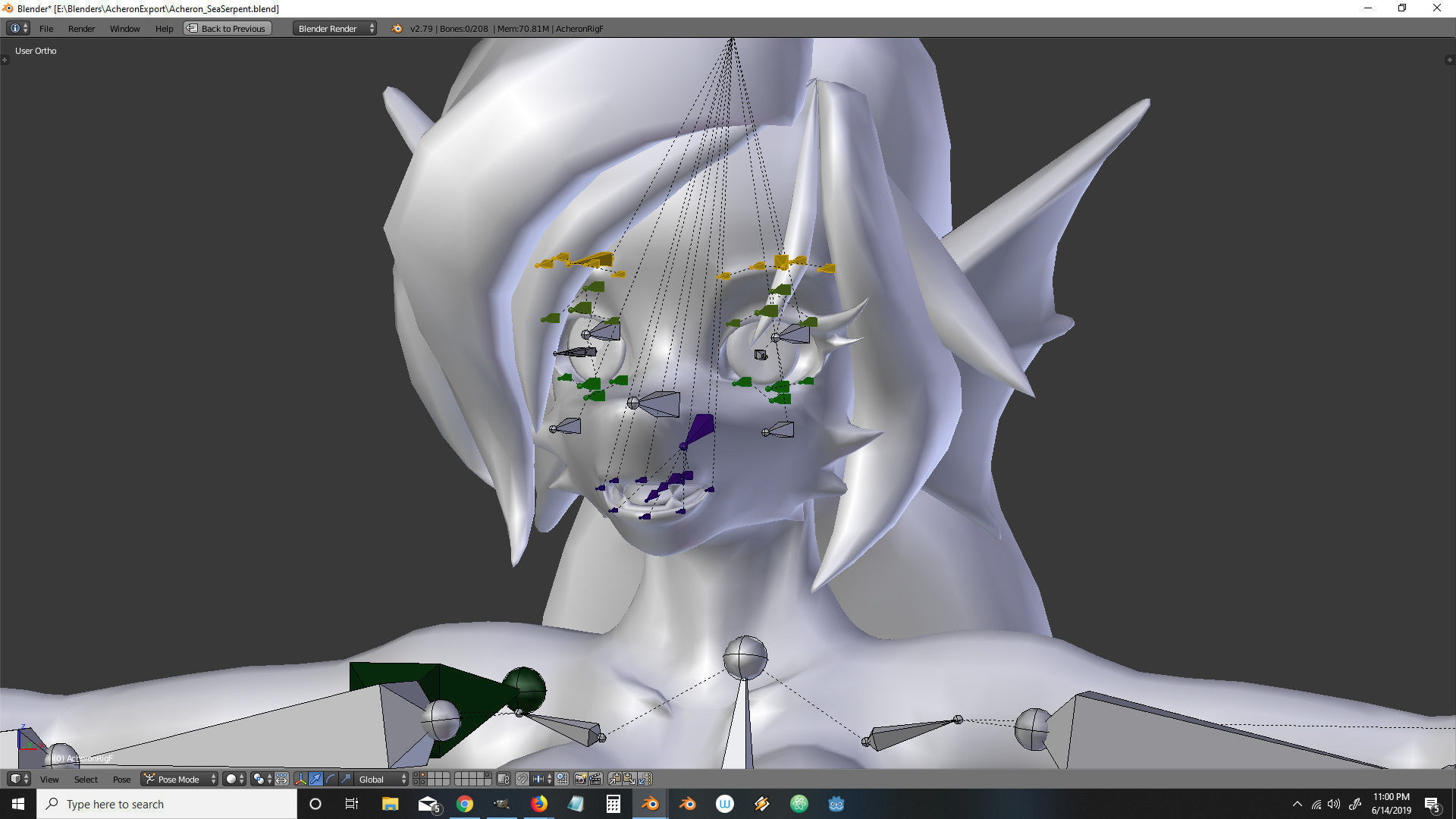
Task: Expand the Global transform orientation dropdown
Action: (x=381, y=779)
